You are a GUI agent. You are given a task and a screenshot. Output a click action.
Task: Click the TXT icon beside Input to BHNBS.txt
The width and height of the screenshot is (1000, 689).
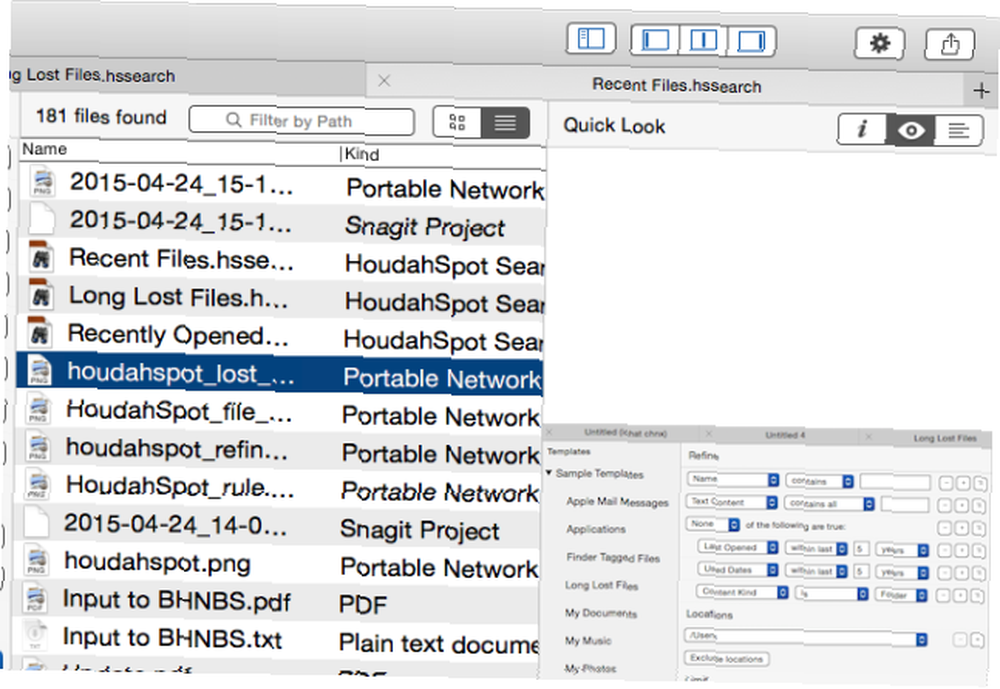tap(34, 635)
